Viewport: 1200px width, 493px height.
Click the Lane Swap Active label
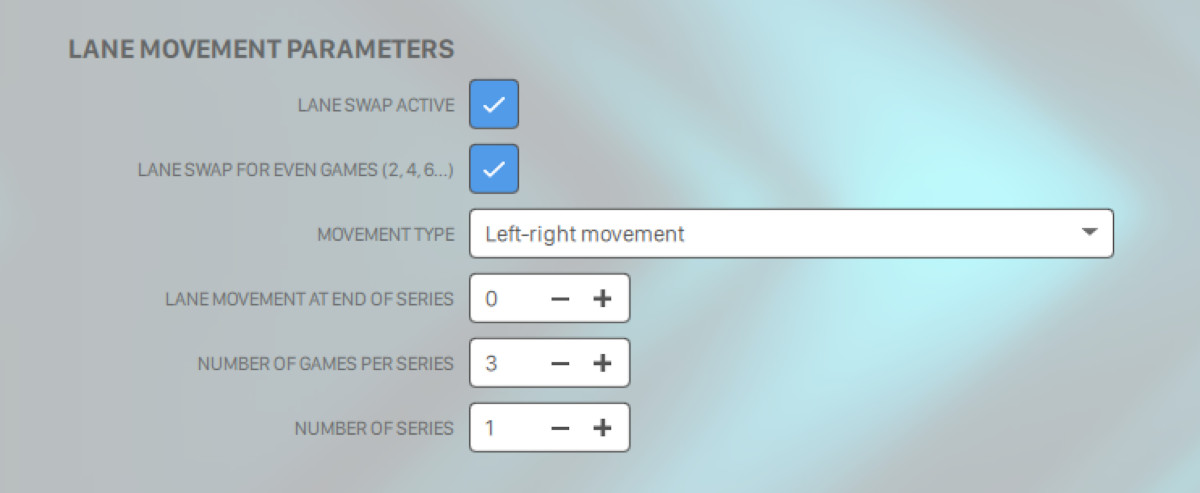376,106
